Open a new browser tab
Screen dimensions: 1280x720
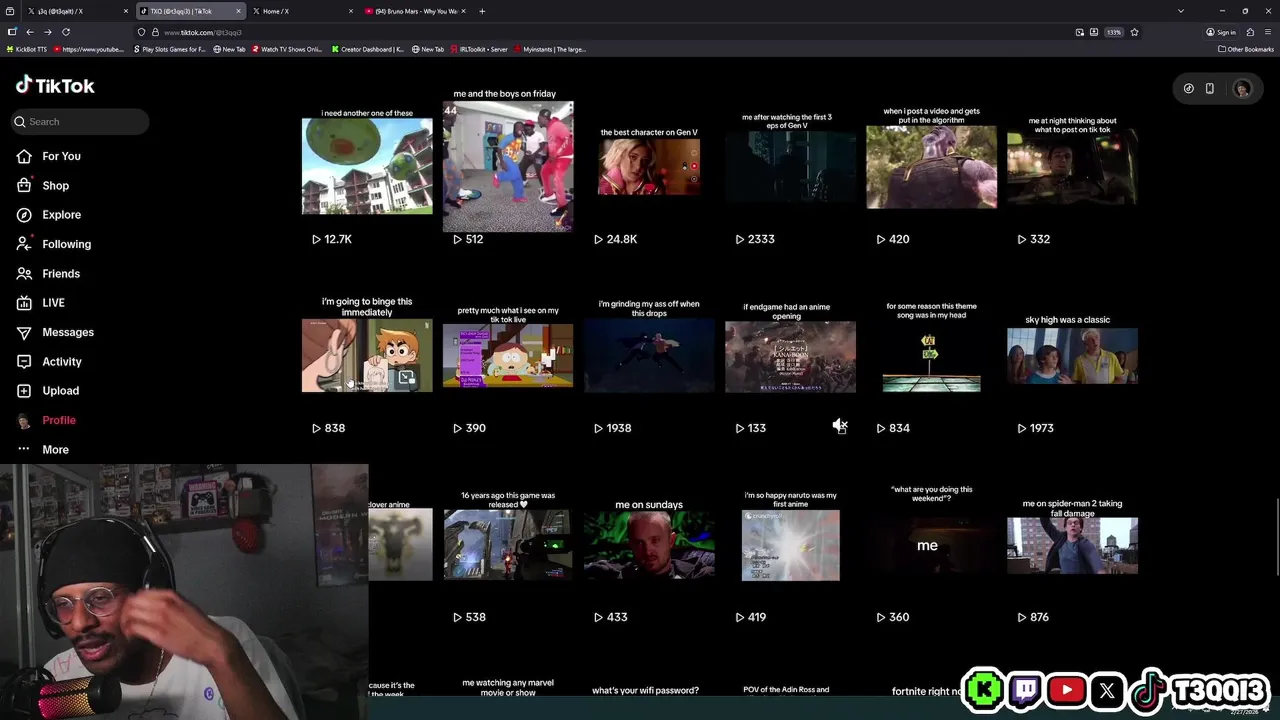coord(482,11)
